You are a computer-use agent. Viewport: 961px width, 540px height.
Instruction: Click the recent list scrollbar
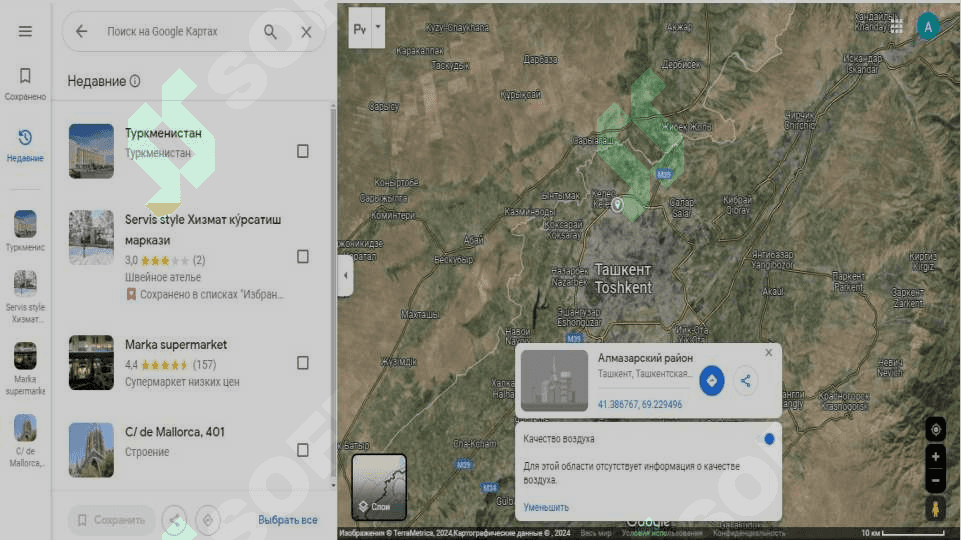[x=333, y=294]
